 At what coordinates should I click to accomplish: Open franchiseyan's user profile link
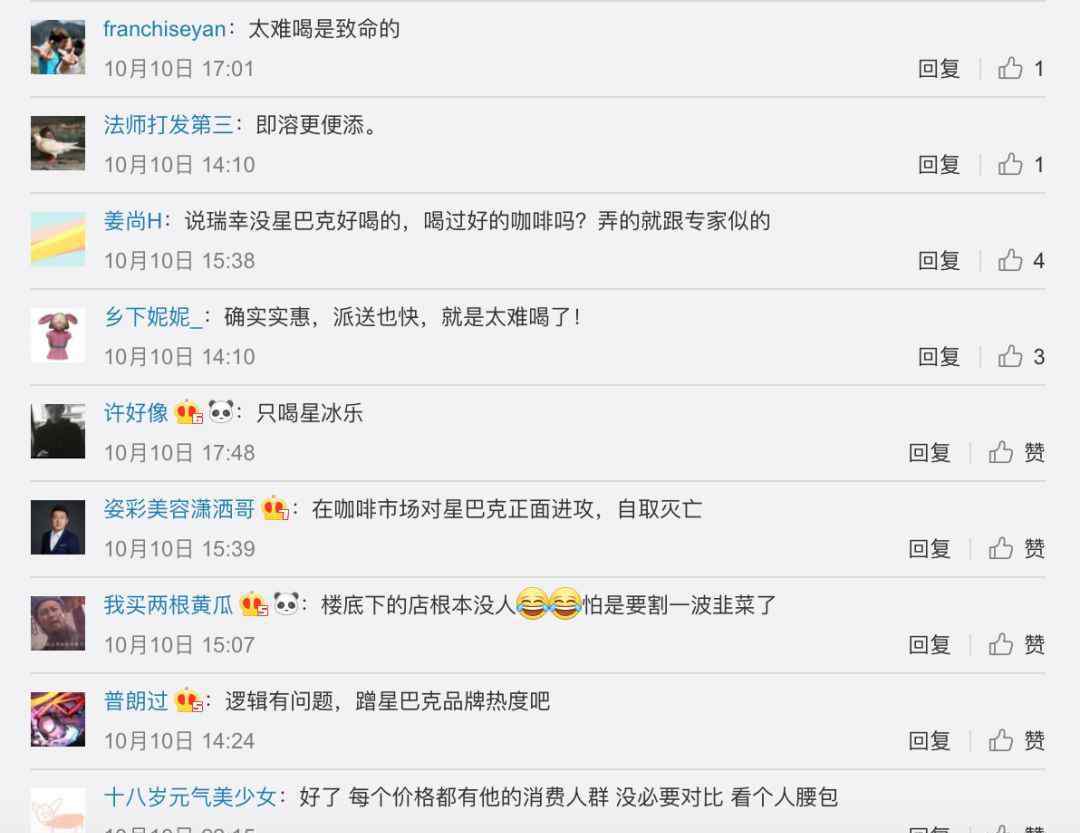(165, 29)
